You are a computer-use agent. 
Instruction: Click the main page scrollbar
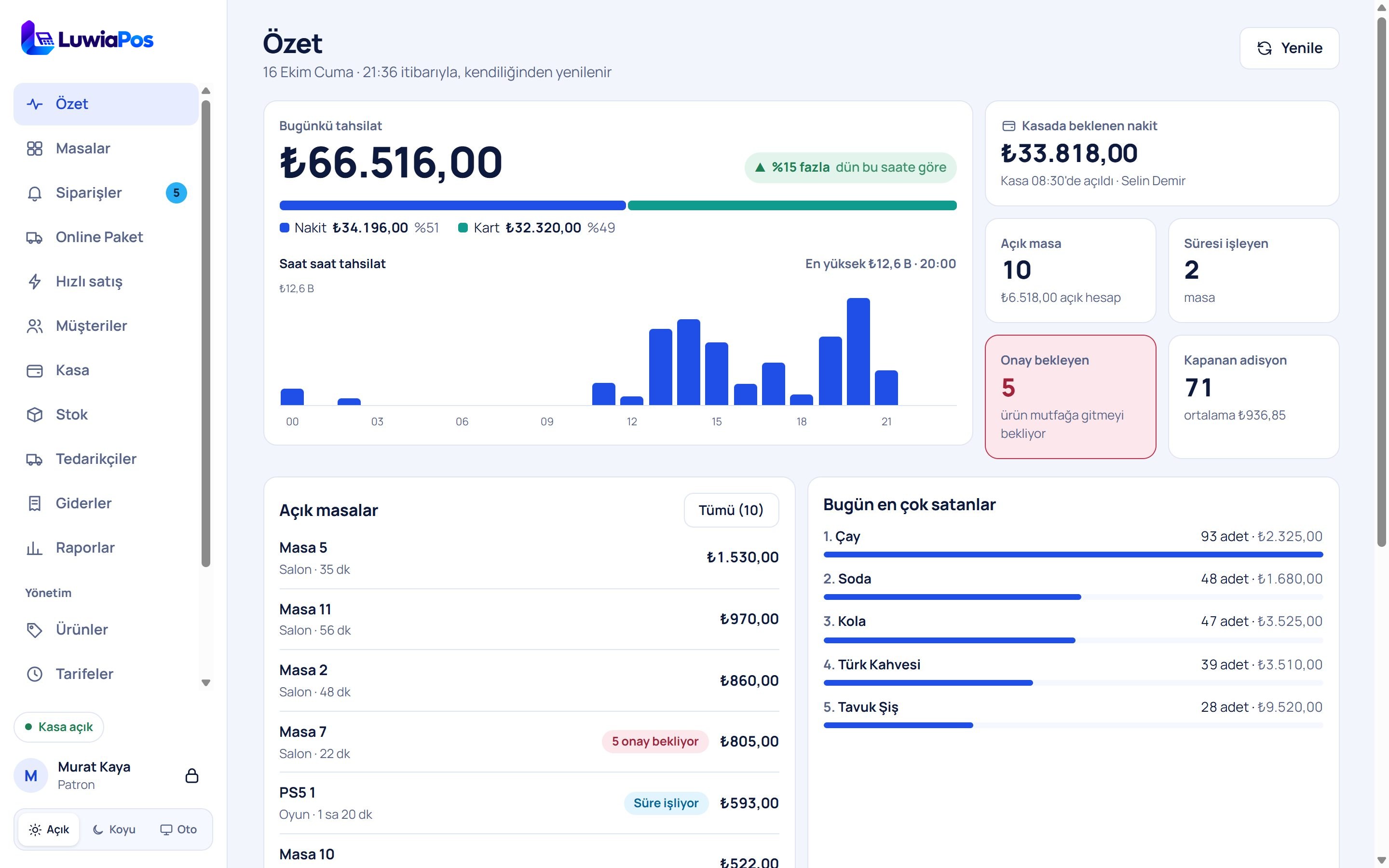[1382, 283]
